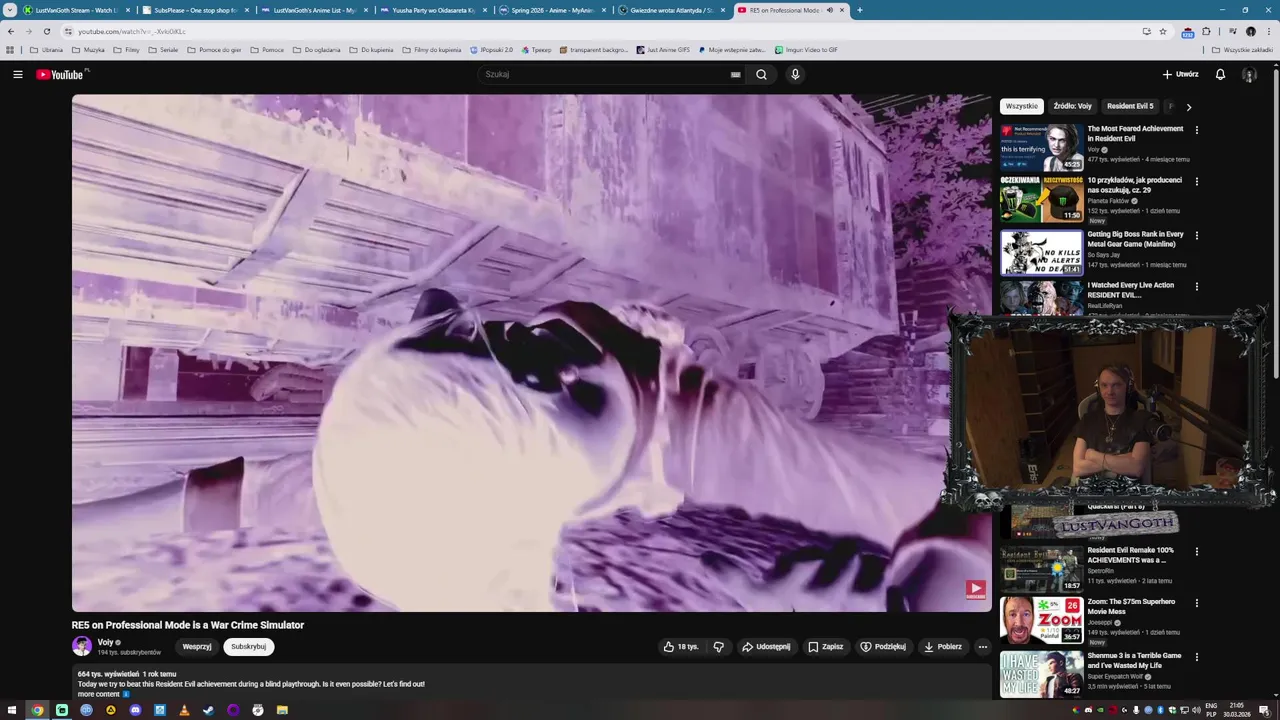Show more filter chips with right arrow

pos(1188,106)
